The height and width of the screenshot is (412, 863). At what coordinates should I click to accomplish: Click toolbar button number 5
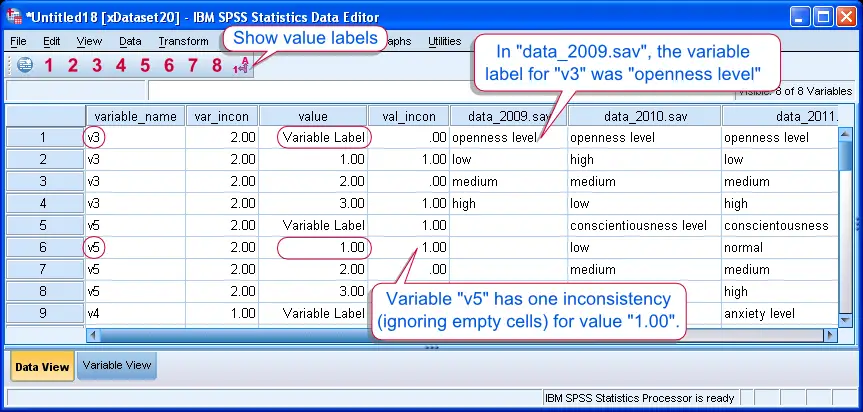point(145,66)
